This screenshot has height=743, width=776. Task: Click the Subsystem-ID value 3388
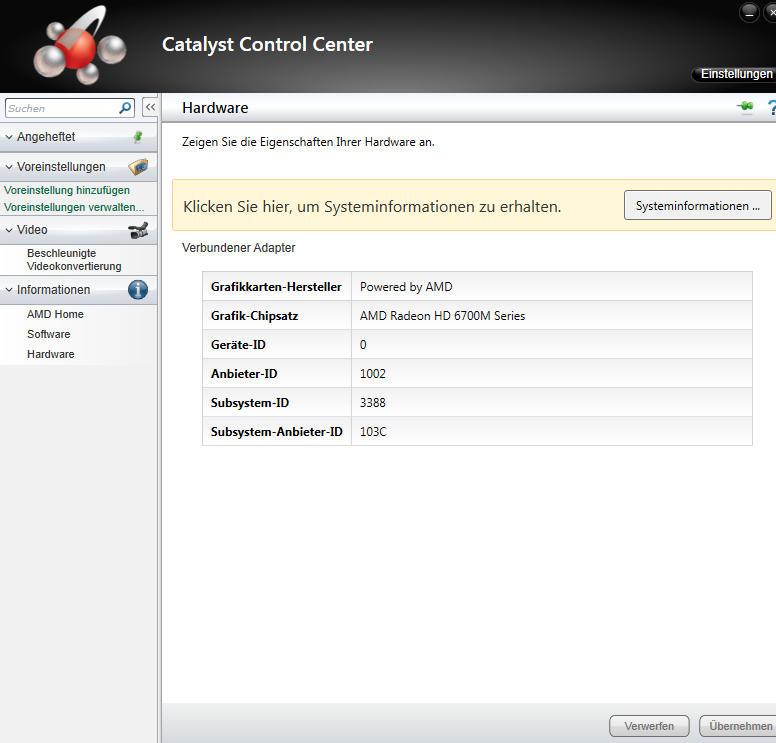[x=373, y=403]
